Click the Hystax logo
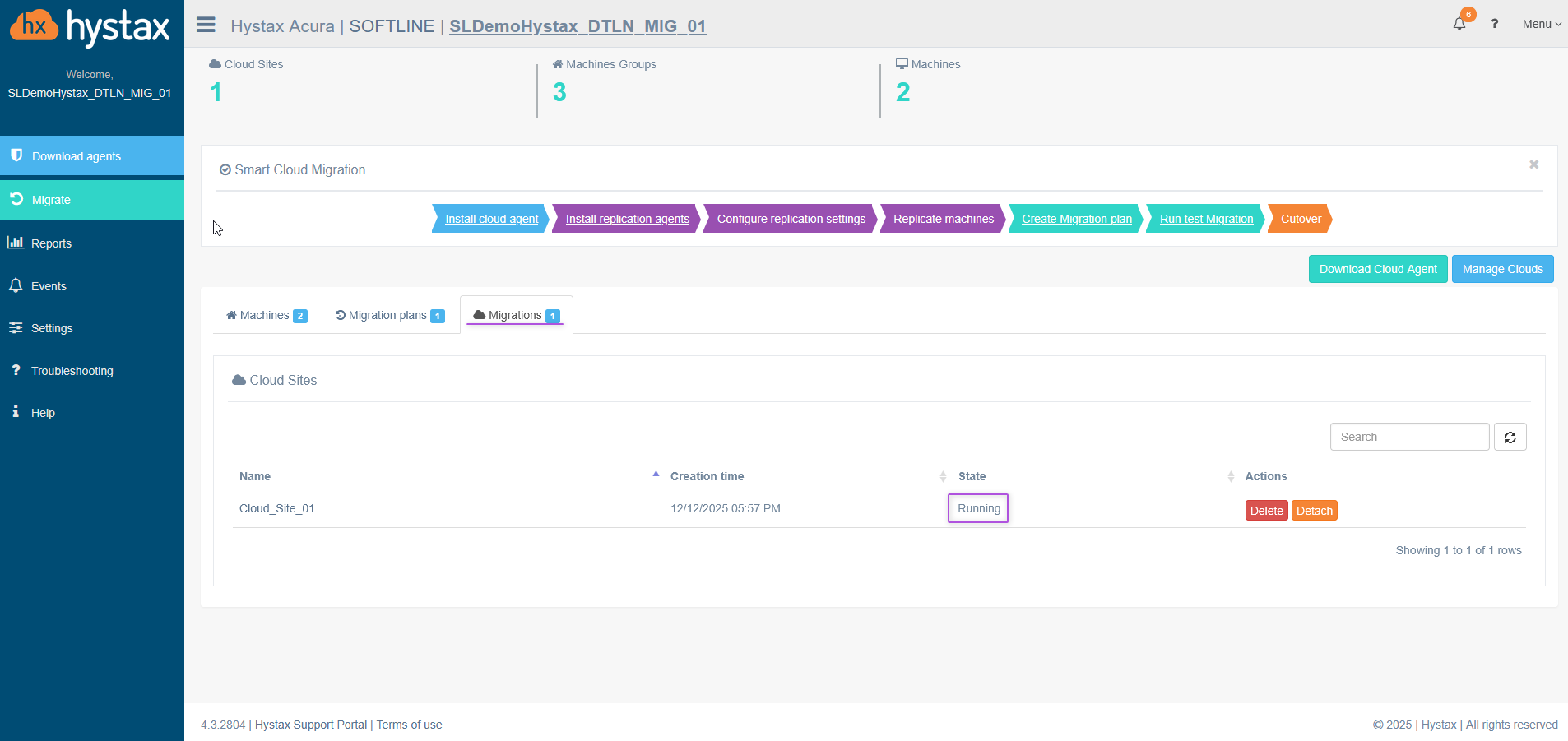Screen dimensions: 1568x741 pos(90,27)
